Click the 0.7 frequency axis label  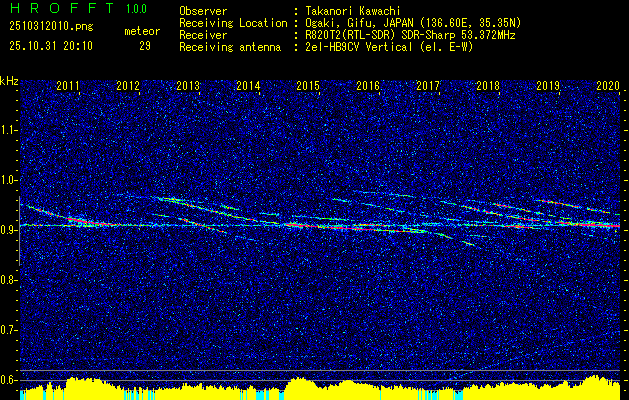click(x=8, y=330)
